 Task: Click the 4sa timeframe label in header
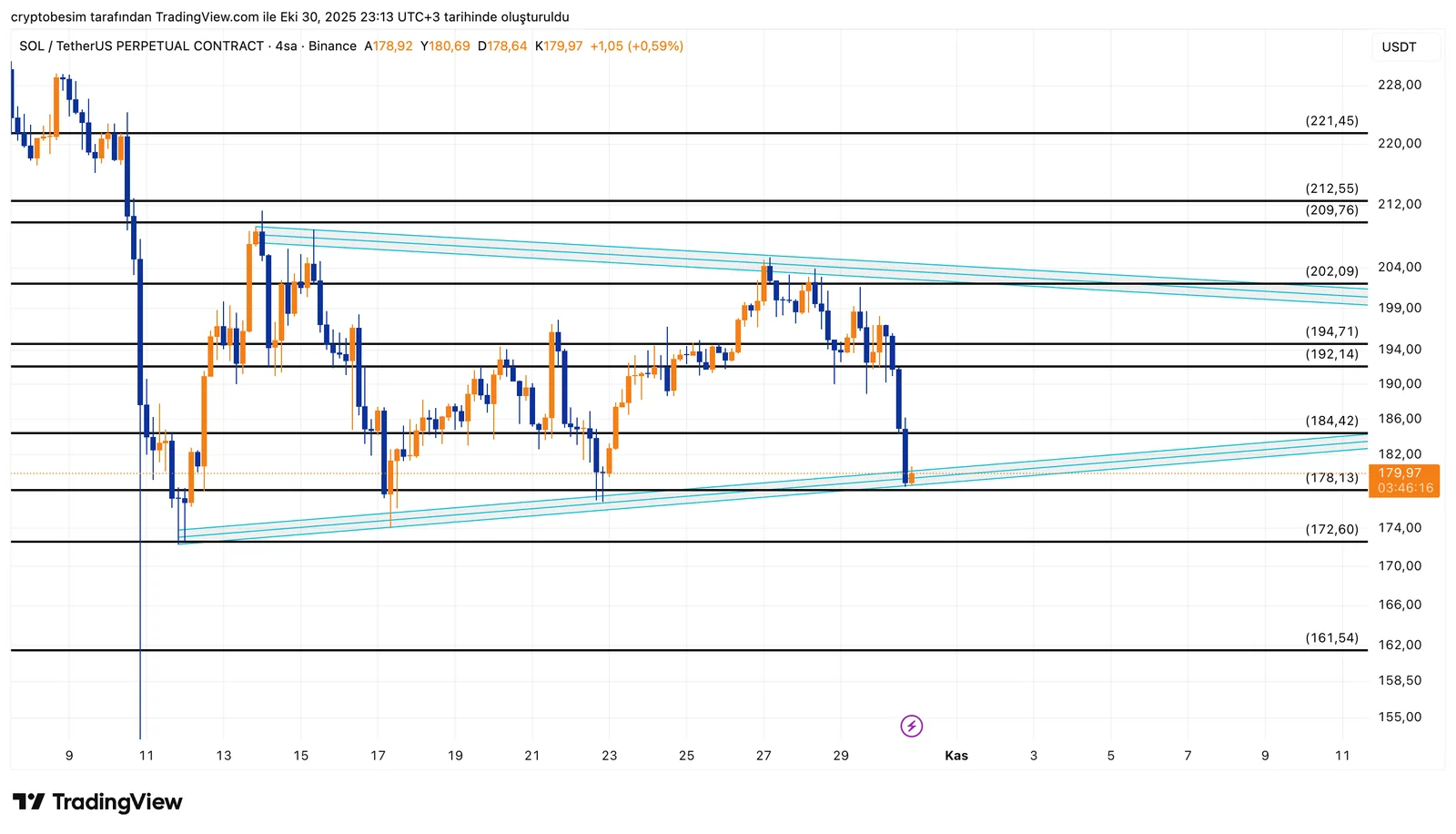286,46
